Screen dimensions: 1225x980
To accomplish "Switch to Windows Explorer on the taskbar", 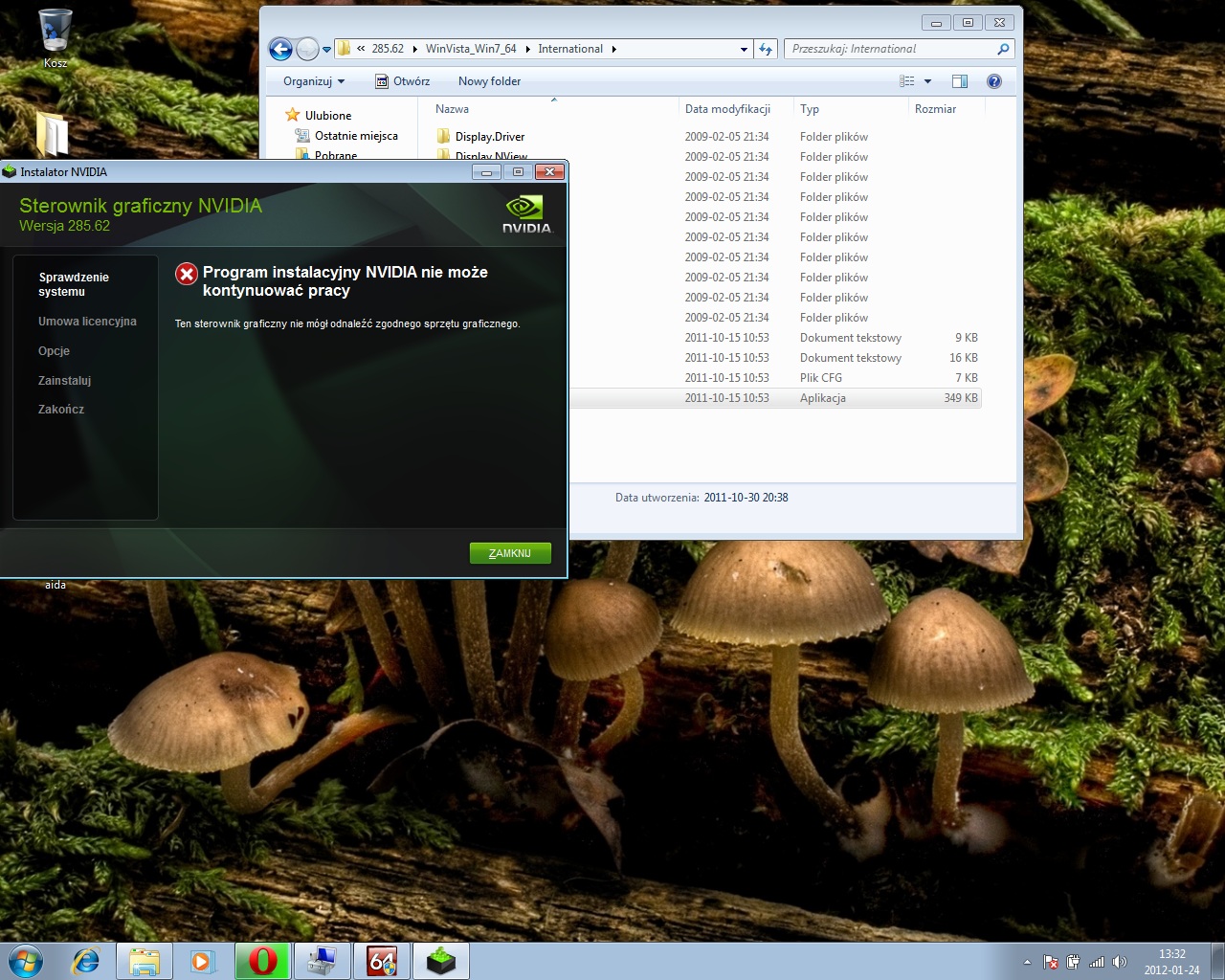I will [145, 961].
